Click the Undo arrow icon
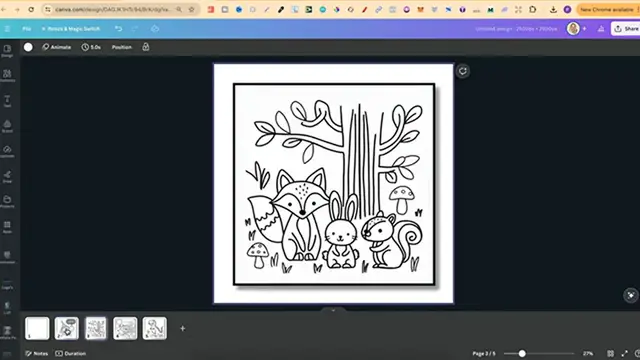This screenshot has width=640, height=360. pos(118,29)
